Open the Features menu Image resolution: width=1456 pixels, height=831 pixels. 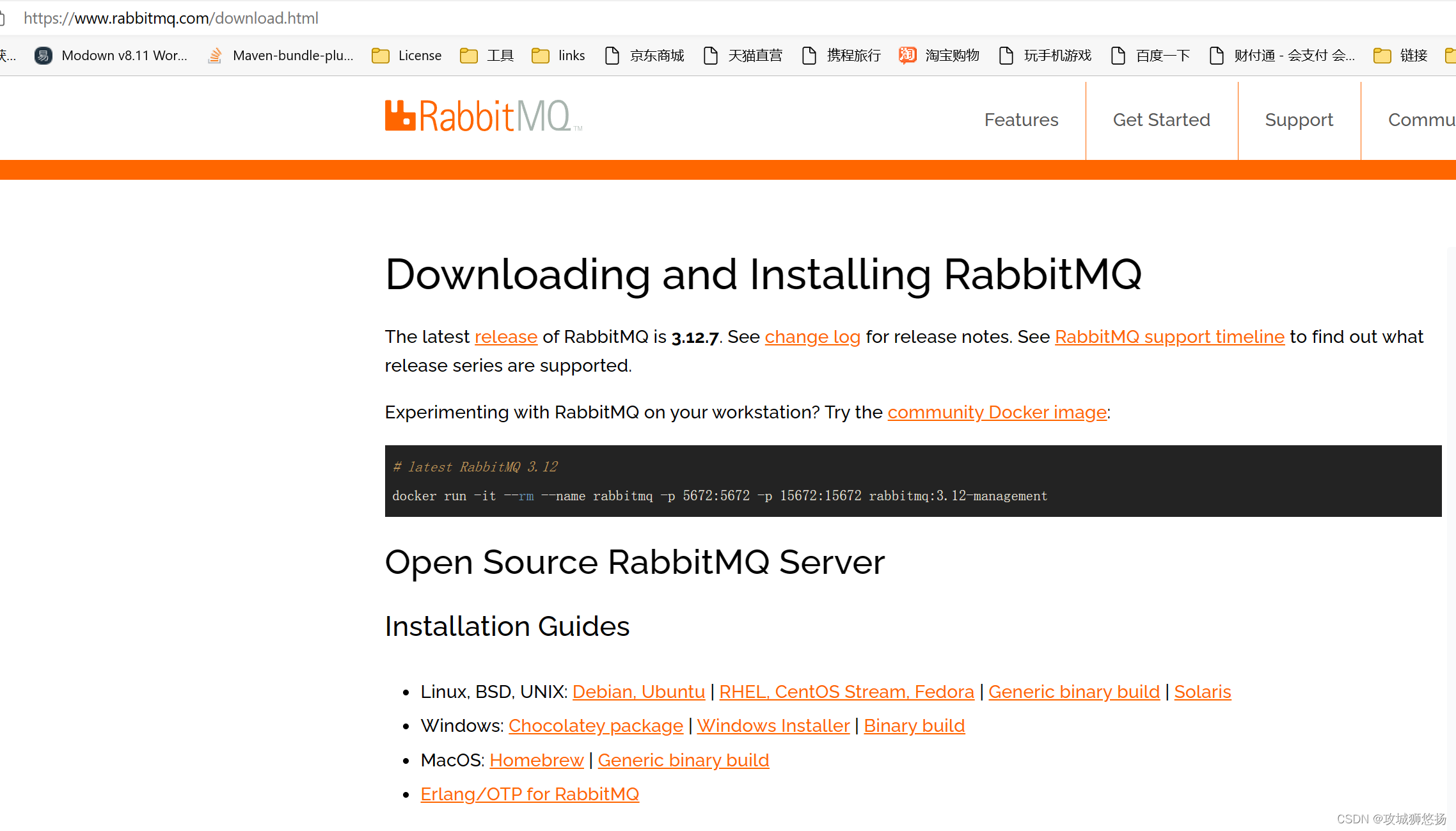pyautogui.click(x=1021, y=120)
